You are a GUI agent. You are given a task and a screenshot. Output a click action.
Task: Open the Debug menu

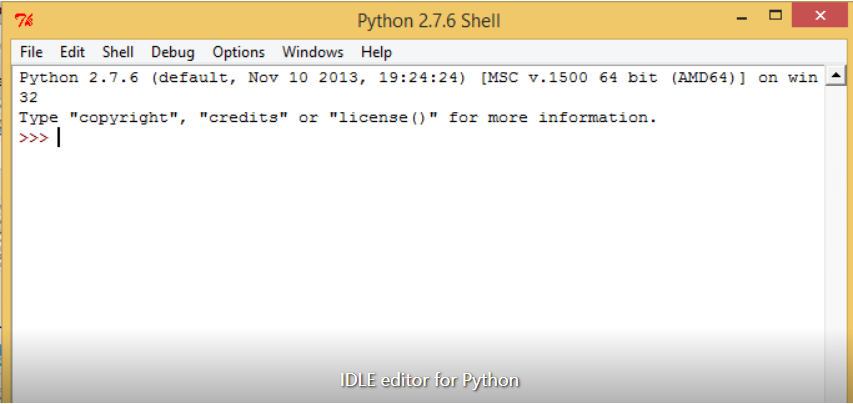pyautogui.click(x=173, y=52)
